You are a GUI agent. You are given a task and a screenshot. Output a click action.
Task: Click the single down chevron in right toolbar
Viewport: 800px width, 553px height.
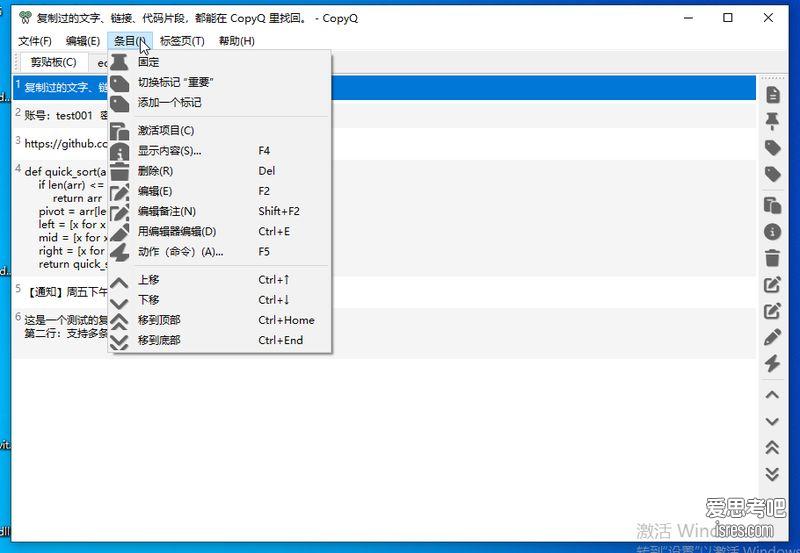click(772, 421)
